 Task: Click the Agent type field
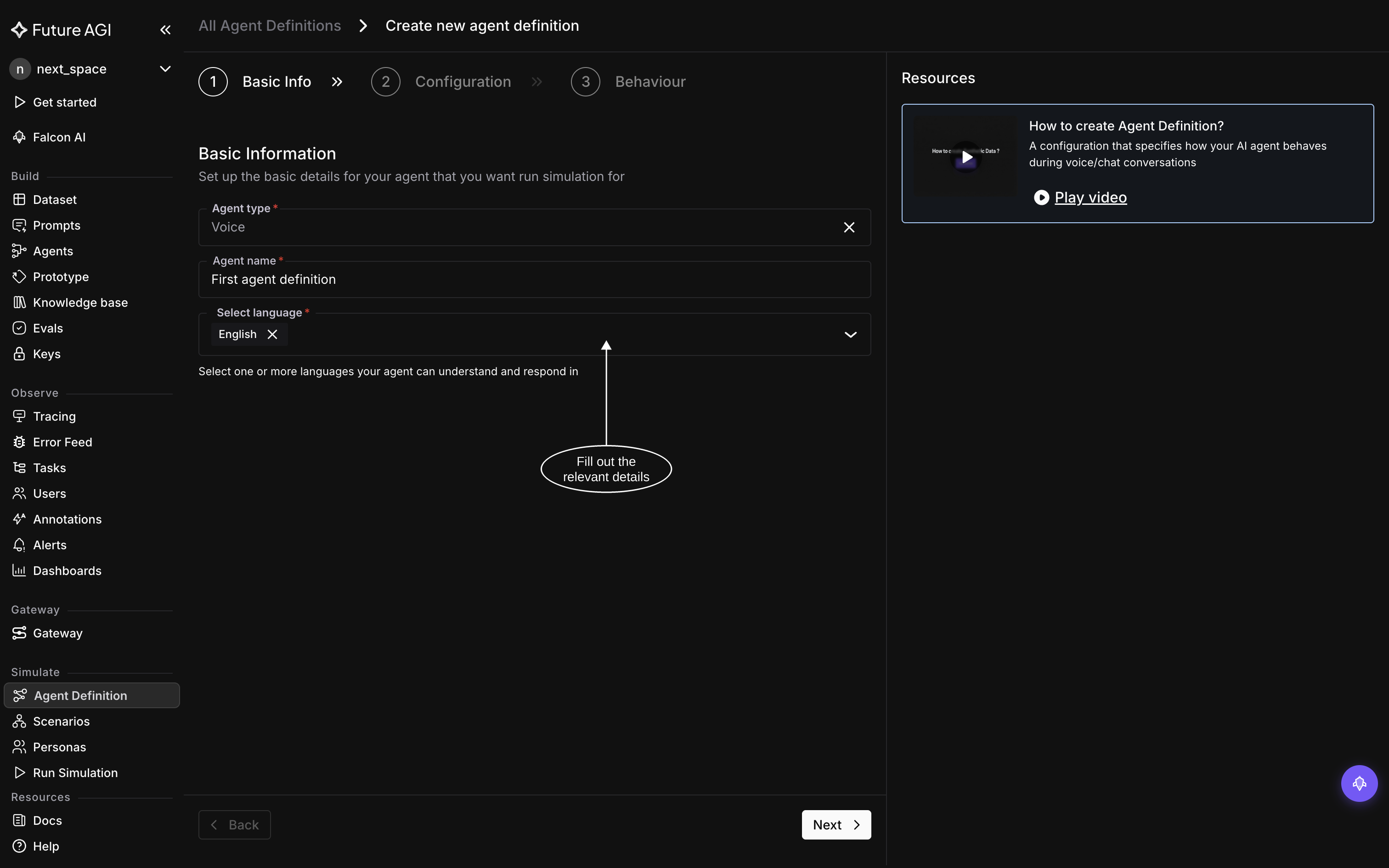click(x=534, y=227)
